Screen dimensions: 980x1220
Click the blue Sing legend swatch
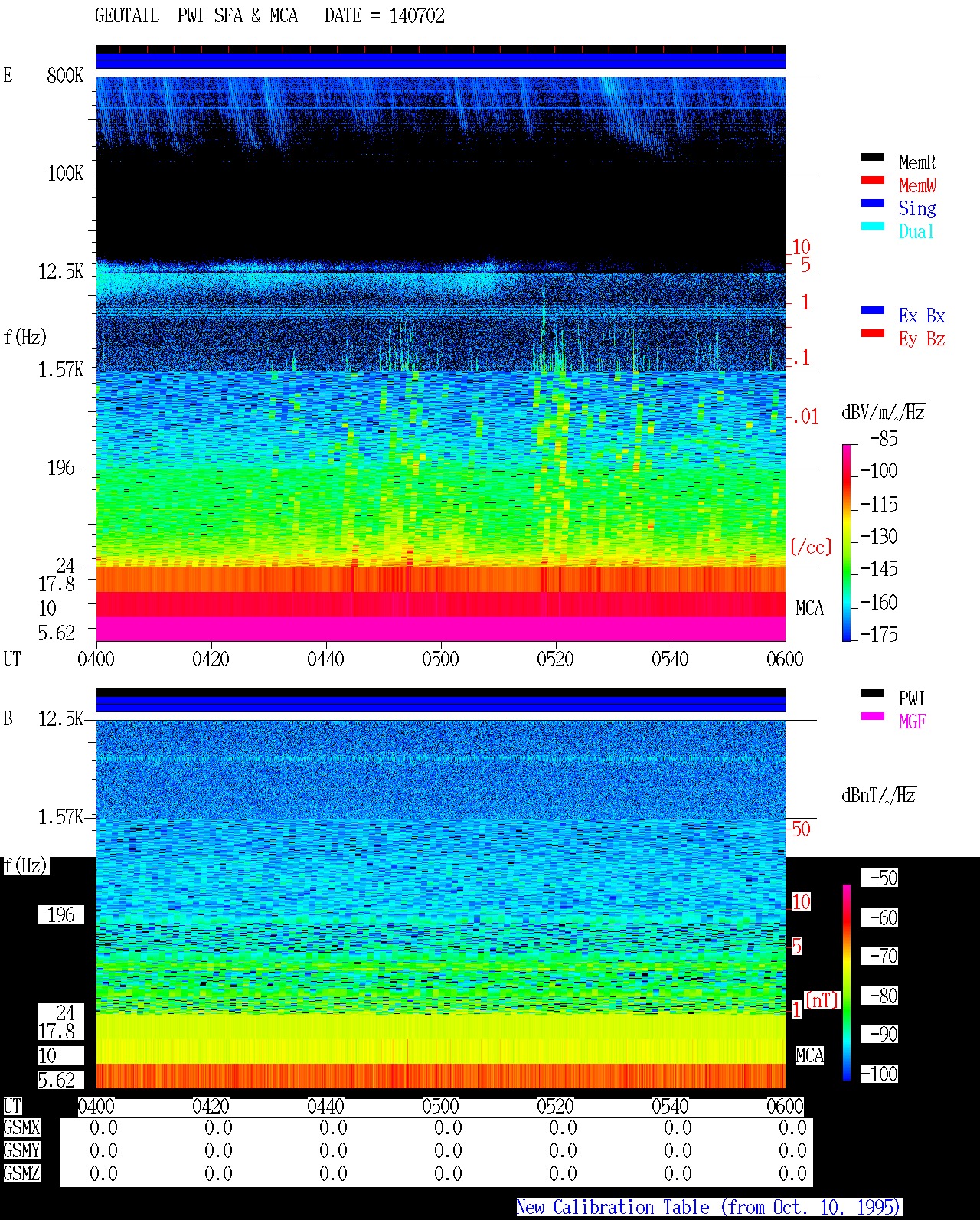click(873, 203)
